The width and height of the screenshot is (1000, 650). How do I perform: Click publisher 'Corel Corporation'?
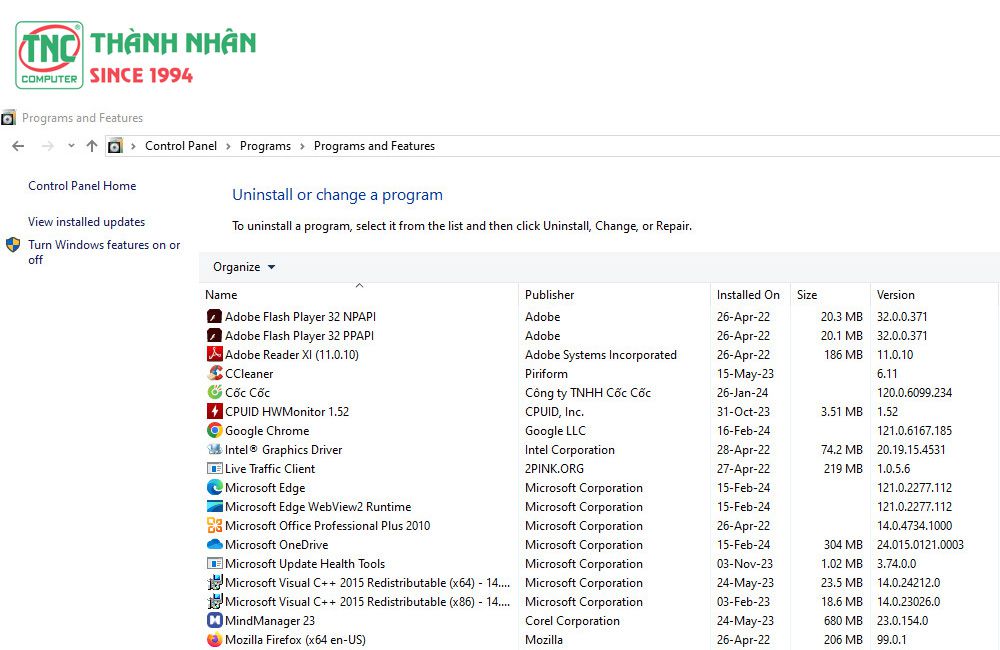tap(573, 621)
